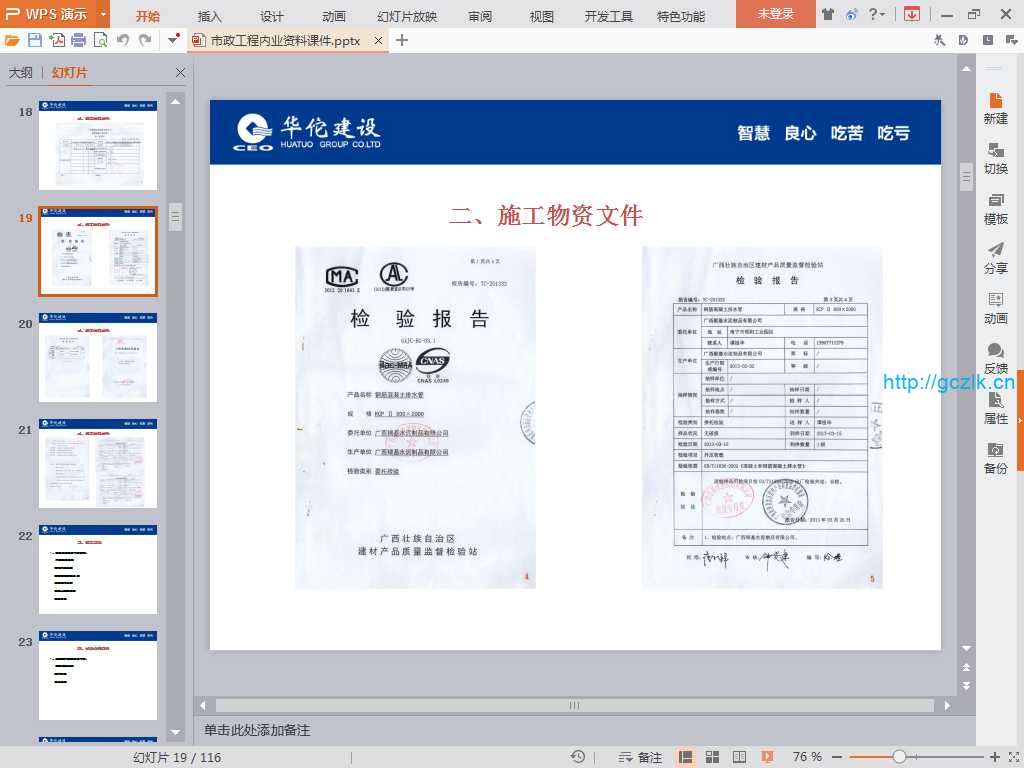Switch to reading view in status bar
Viewport: 1024px width, 768px height.
point(740,757)
